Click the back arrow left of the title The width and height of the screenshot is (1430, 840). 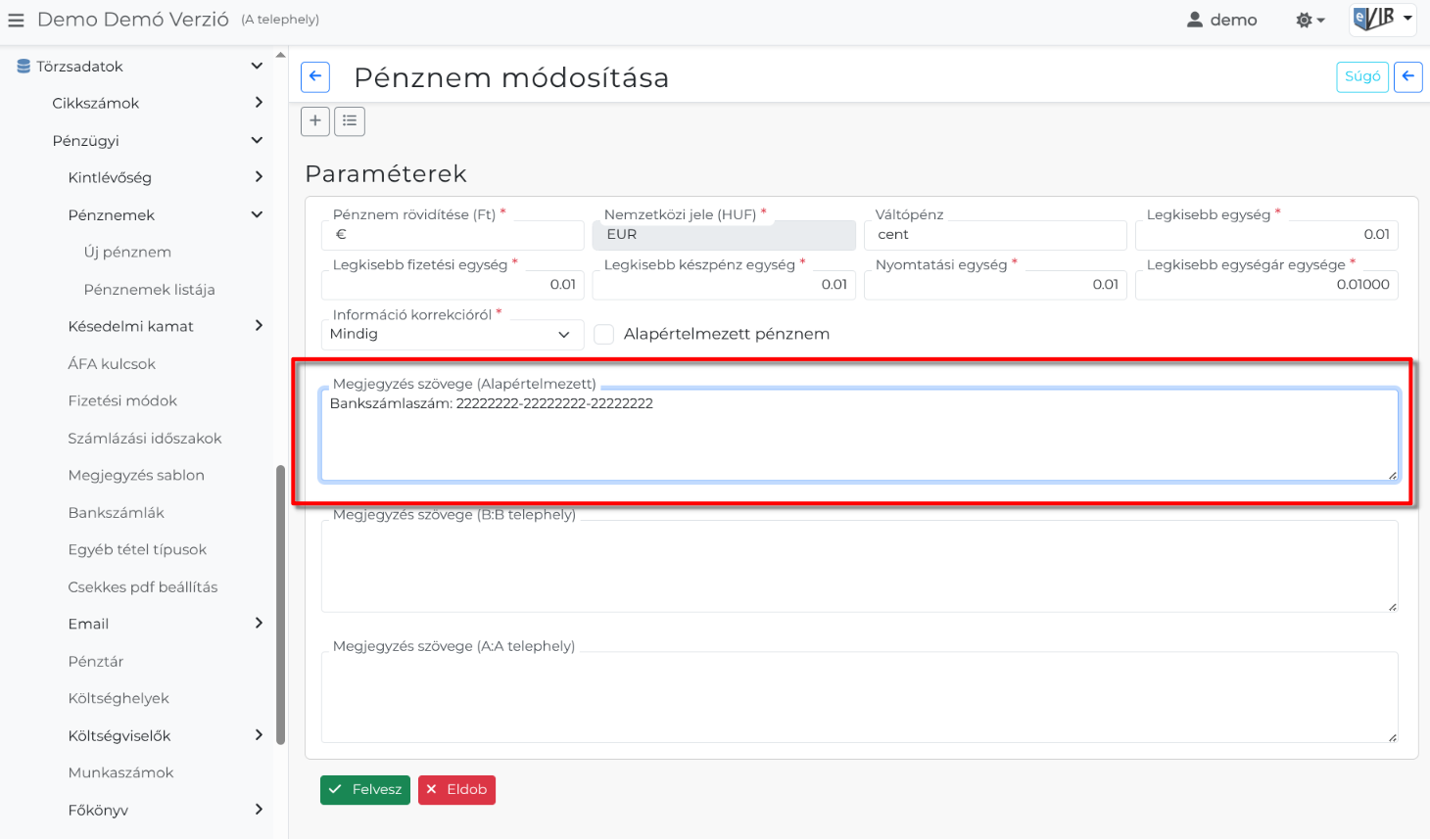(x=315, y=76)
